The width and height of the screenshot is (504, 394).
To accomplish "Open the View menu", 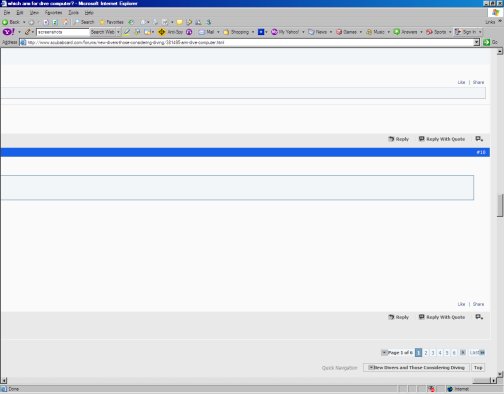I will click(34, 13).
